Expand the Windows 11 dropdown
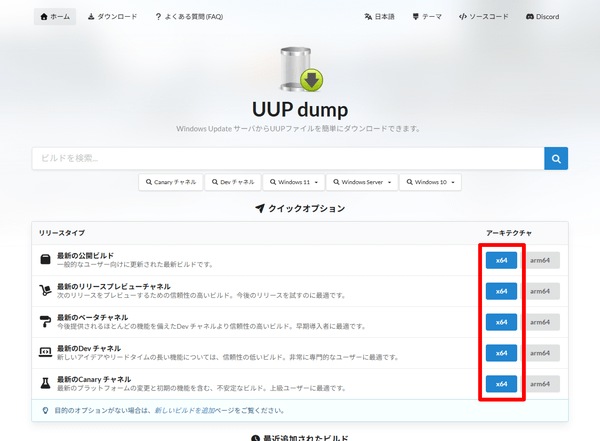Viewport: 600px width, 441px height. coord(294,183)
